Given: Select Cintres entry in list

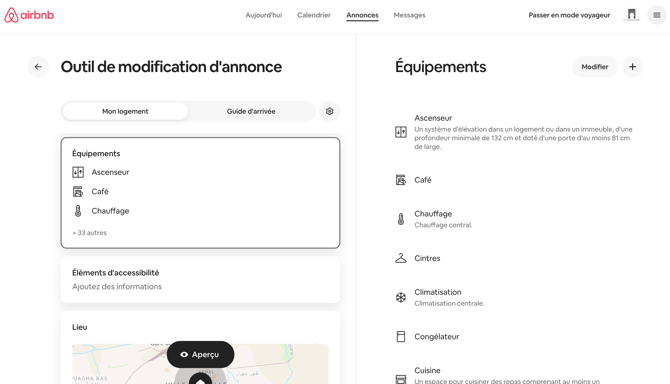Looking at the screenshot, I should (x=427, y=258).
